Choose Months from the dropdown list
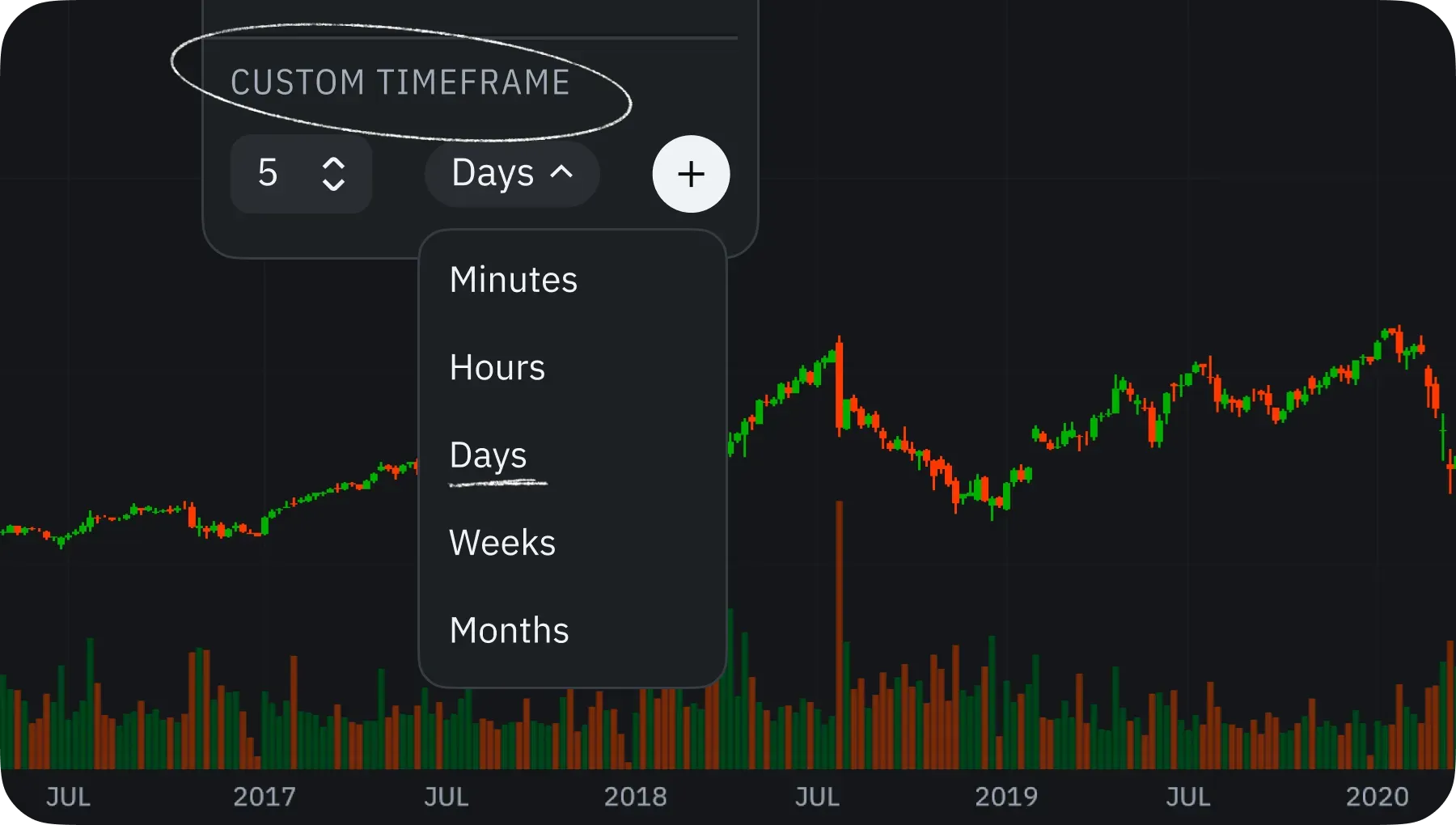 [510, 630]
